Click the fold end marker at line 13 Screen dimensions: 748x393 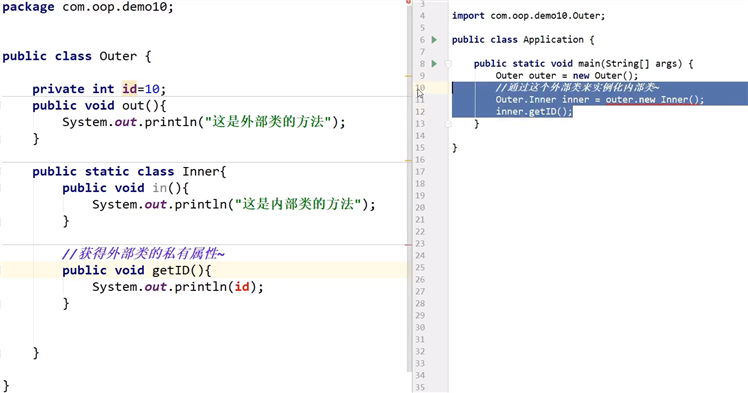pos(448,124)
